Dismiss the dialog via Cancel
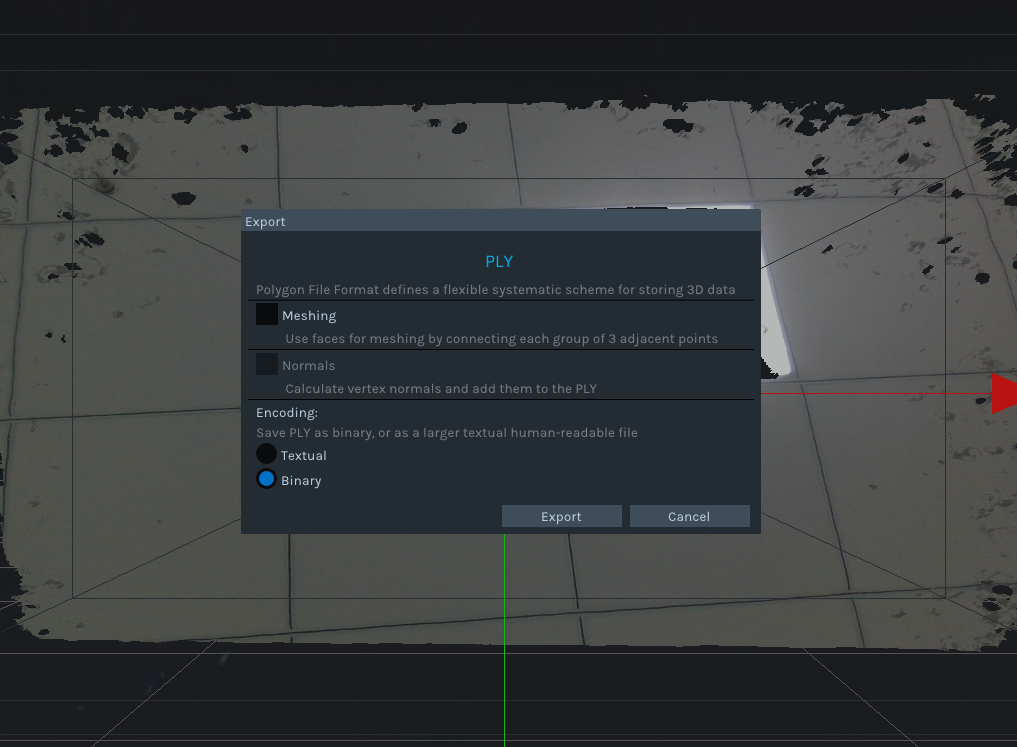 688,516
